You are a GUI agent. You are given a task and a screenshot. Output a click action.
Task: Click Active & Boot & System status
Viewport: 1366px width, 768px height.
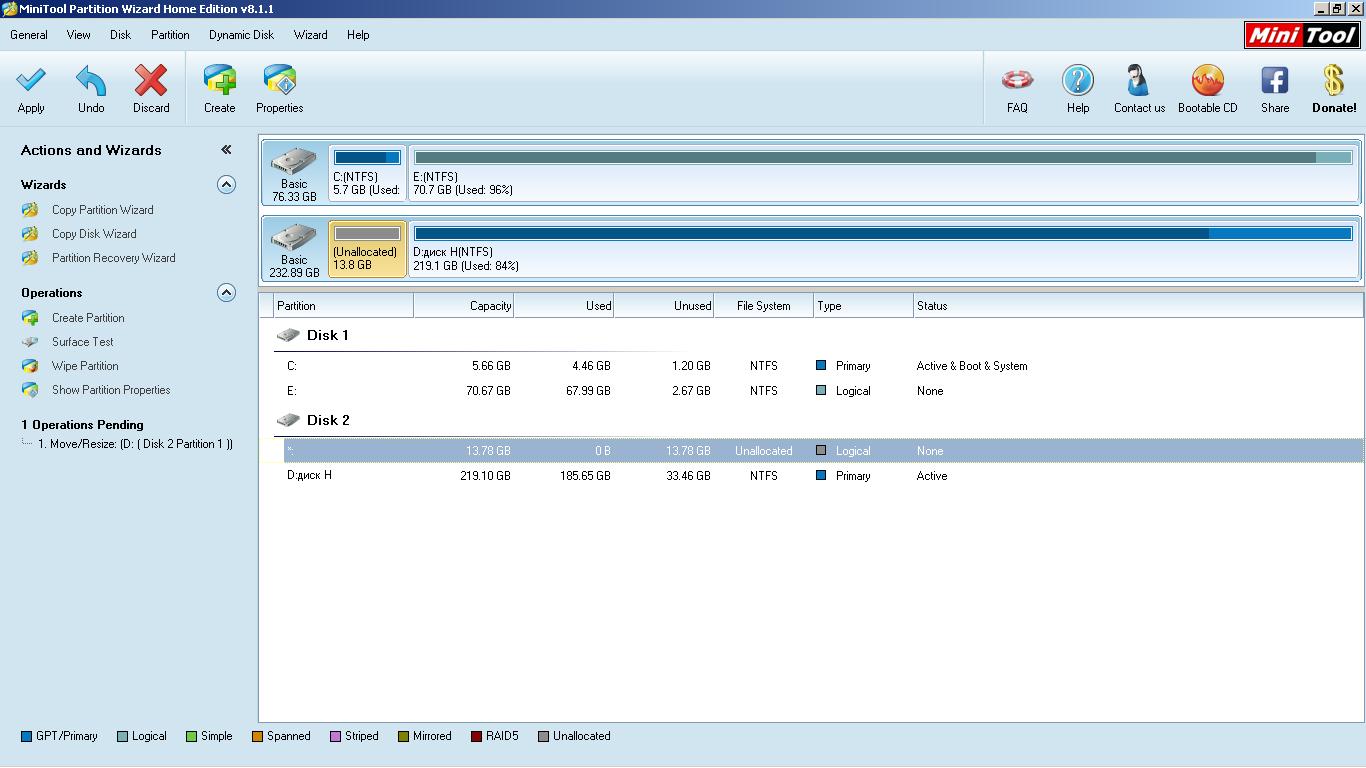point(972,366)
